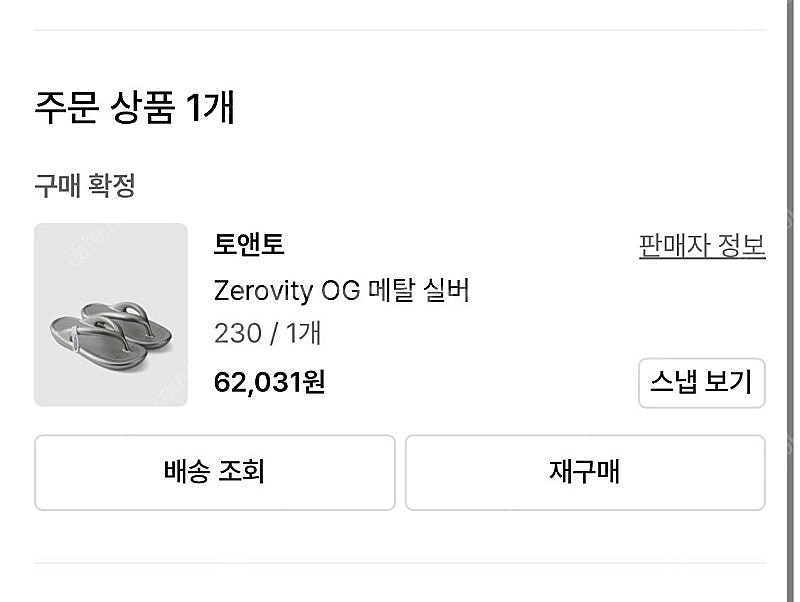Open the silver flip-flop product thumbnail
The image size is (800, 602).
click(111, 315)
